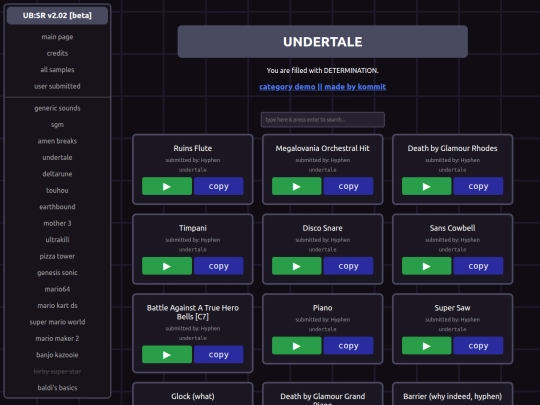Select the struck-through kirby super star category
This screenshot has width=540, height=405.
pos(57,371)
